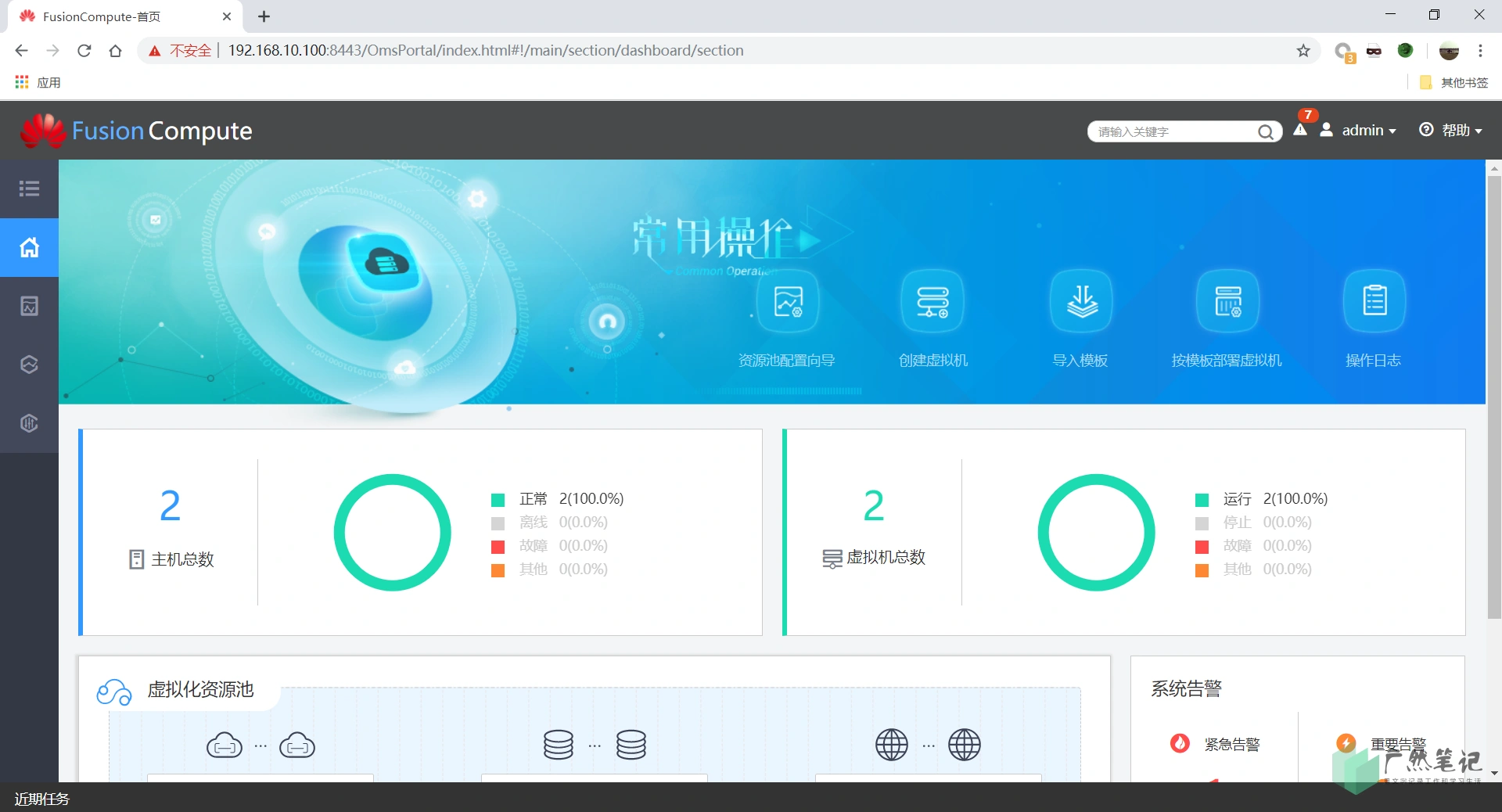The width and height of the screenshot is (1502, 812).
Task: Click the 操作日志 label
Action: 1373,361
